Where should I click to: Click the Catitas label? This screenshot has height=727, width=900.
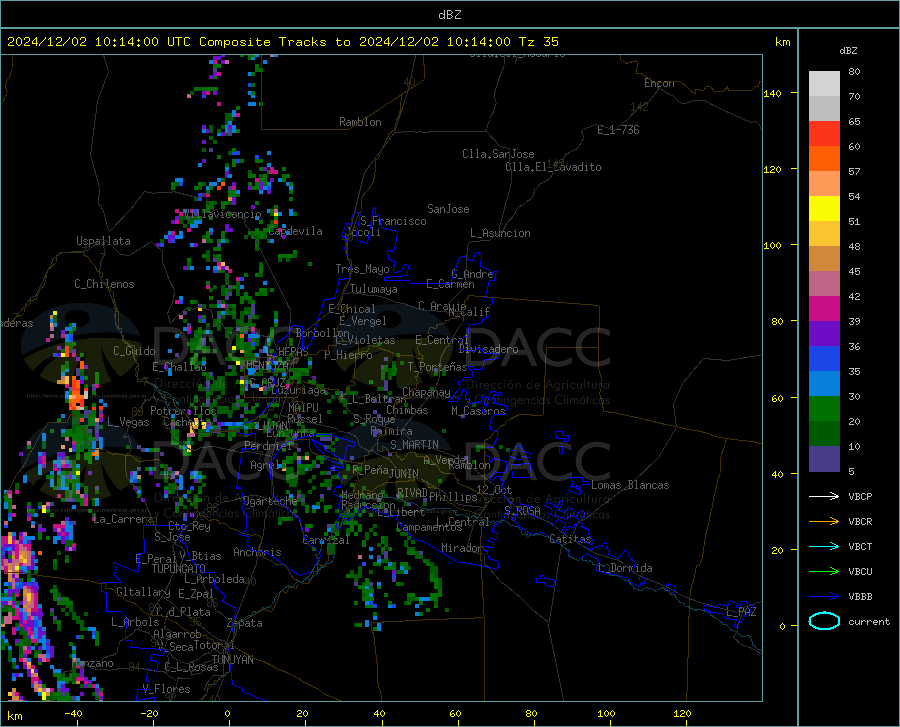(570, 539)
